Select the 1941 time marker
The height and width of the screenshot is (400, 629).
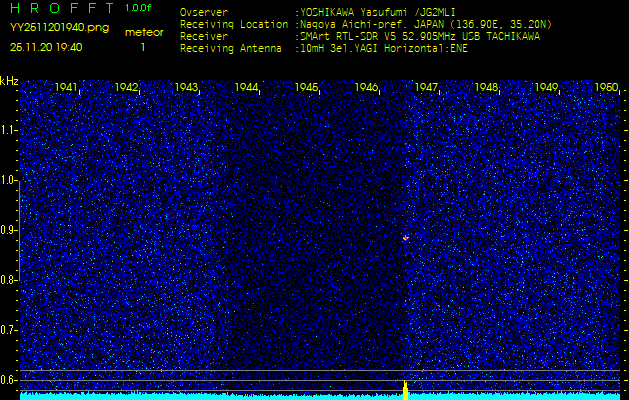67,88
